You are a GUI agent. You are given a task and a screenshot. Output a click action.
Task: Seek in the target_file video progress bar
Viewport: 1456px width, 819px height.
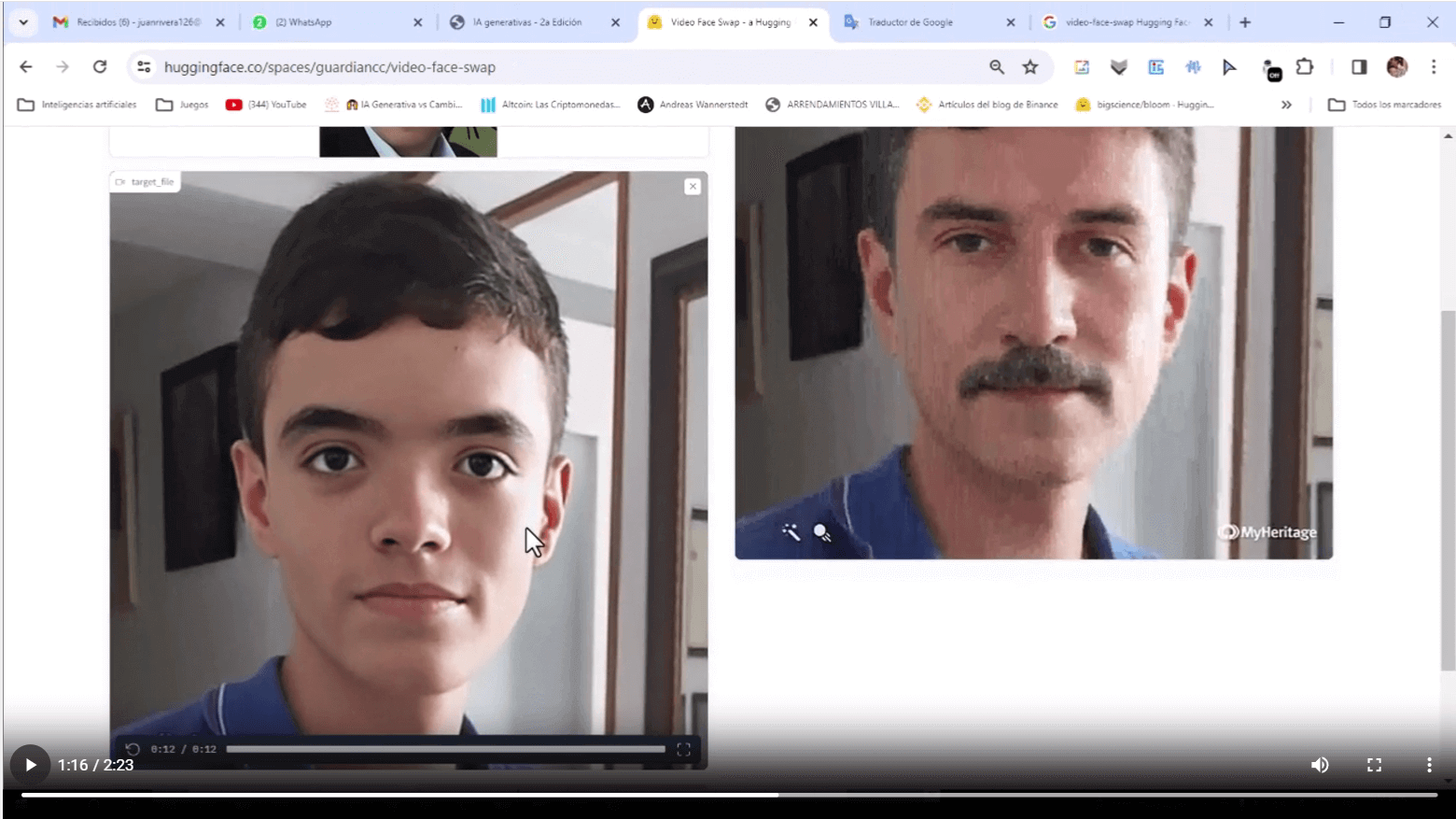pyautogui.click(x=445, y=749)
